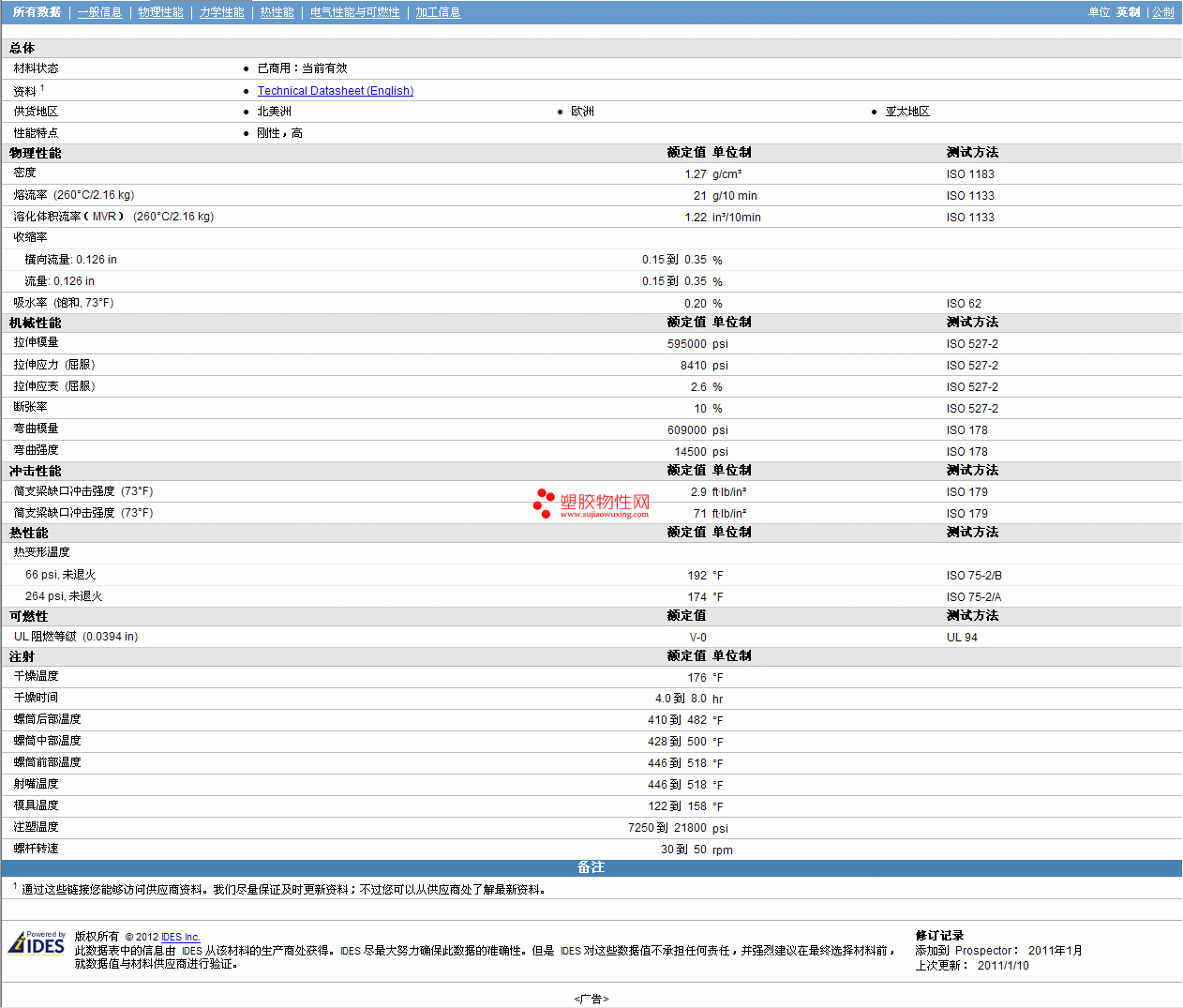Select the 机械性能 section header
This screenshot has width=1183, height=1008.
point(36,323)
